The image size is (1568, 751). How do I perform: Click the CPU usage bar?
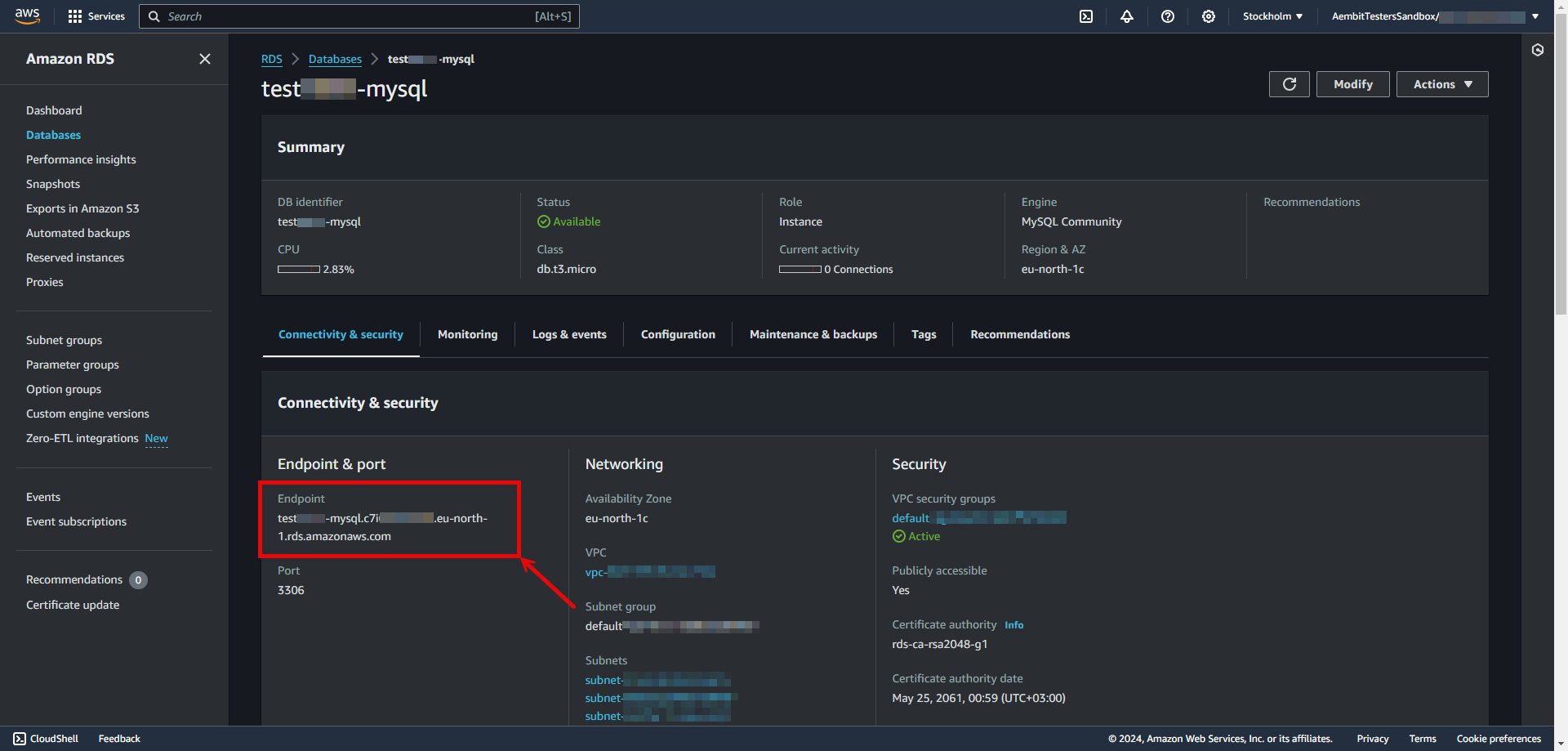[x=299, y=269]
